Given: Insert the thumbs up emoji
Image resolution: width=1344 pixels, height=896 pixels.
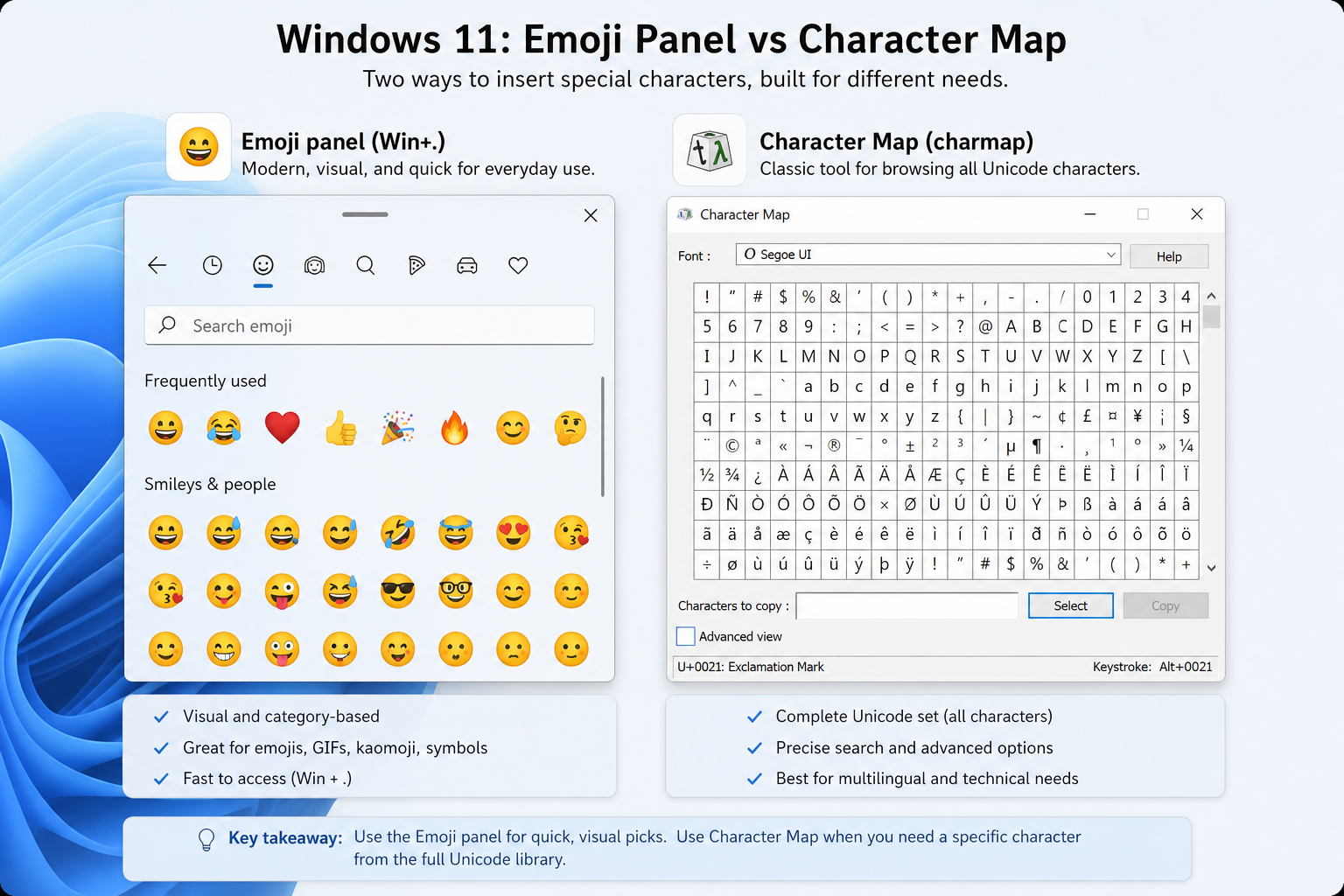Looking at the screenshot, I should (x=340, y=428).
